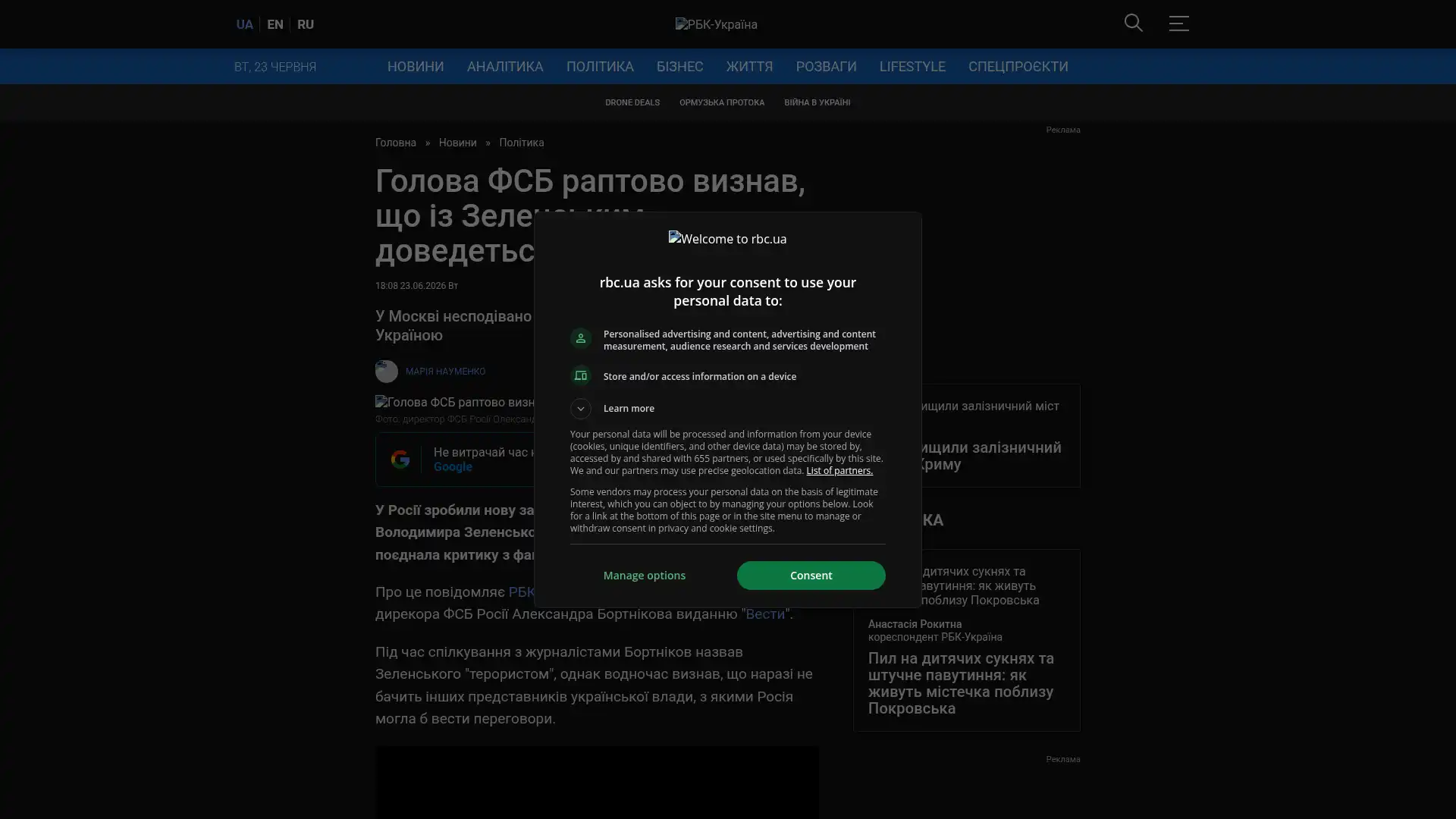Open the БІЗНЕС section

tap(679, 67)
